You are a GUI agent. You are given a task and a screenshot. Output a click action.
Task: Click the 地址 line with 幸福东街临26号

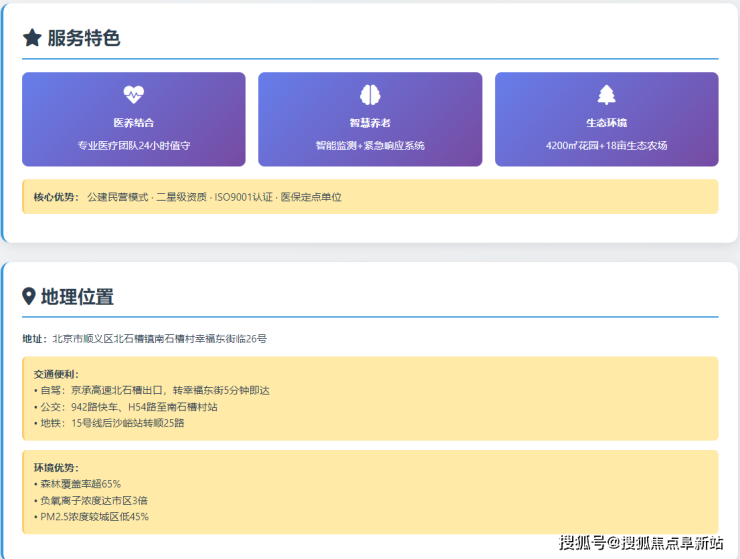(145, 339)
